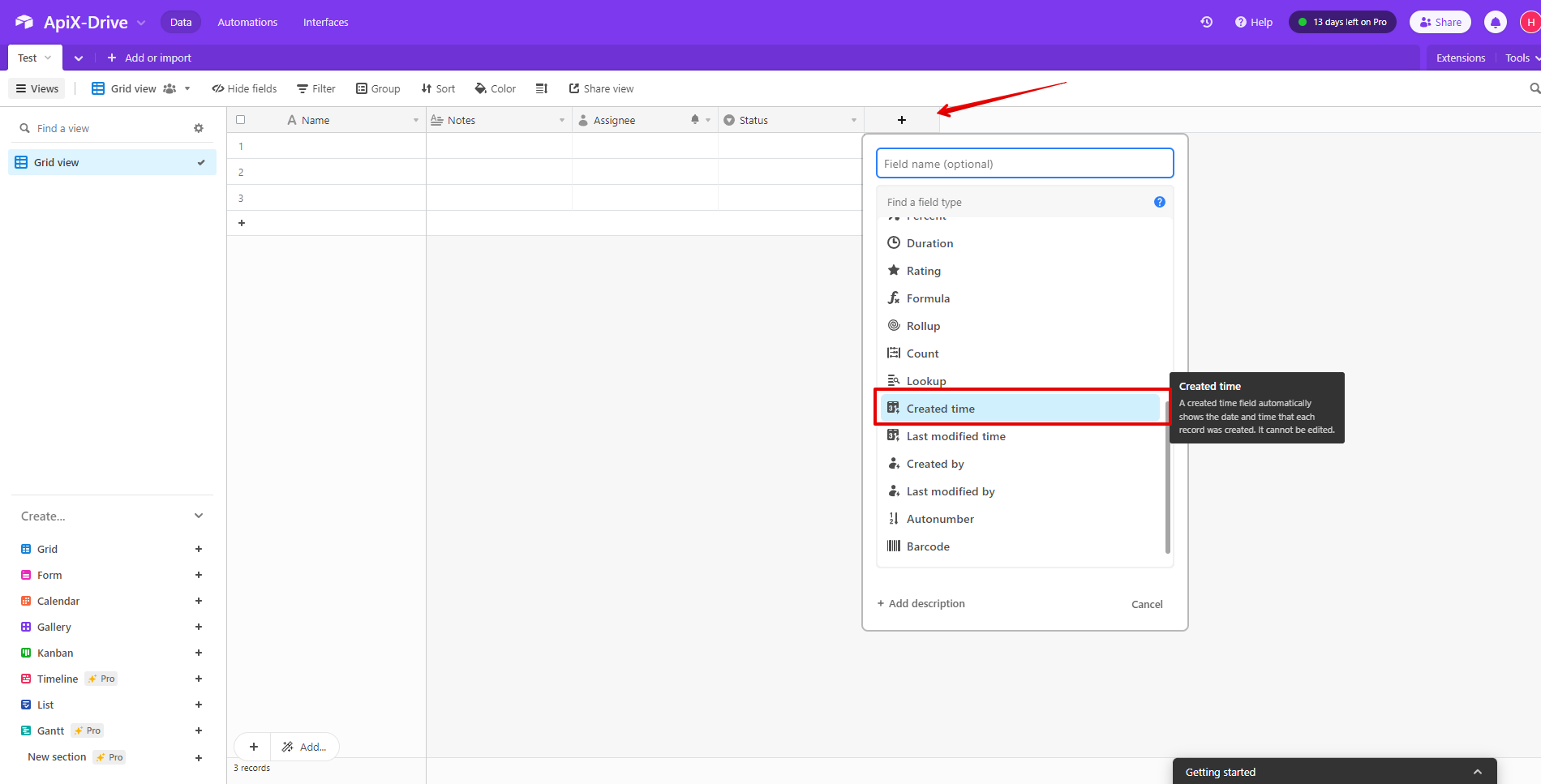The image size is (1541, 784).
Task: Open row height toolbar icon
Action: click(542, 88)
